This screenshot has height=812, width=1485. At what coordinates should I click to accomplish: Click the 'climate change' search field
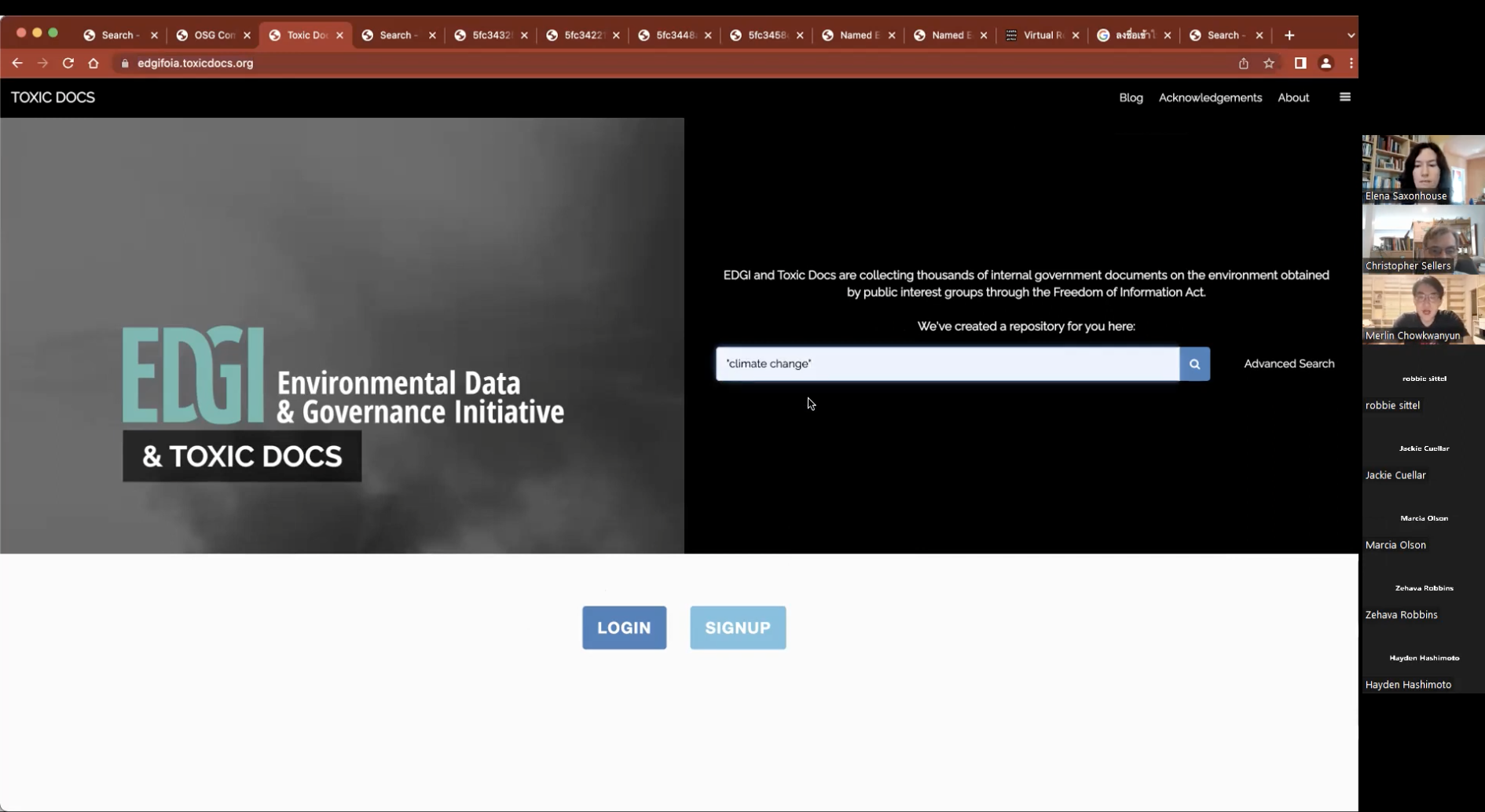click(947, 364)
